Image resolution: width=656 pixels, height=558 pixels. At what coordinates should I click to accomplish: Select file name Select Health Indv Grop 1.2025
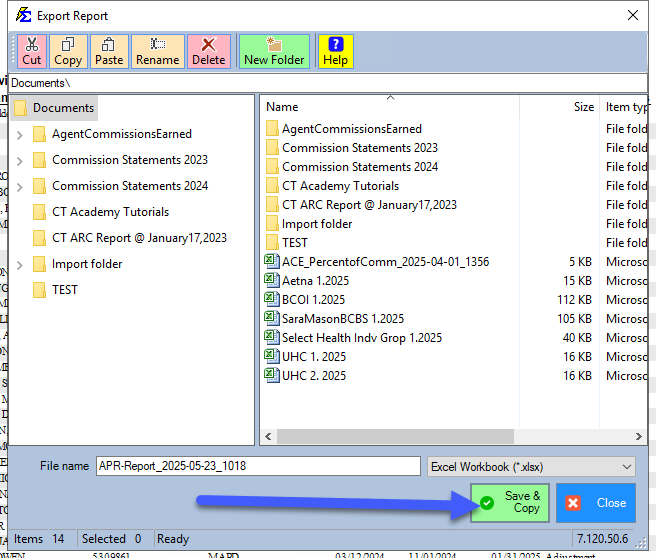(362, 338)
